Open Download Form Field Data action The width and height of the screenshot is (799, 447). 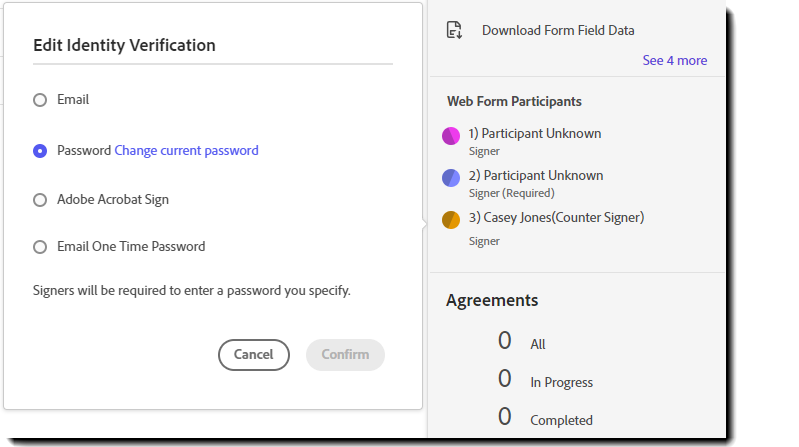(x=557, y=31)
